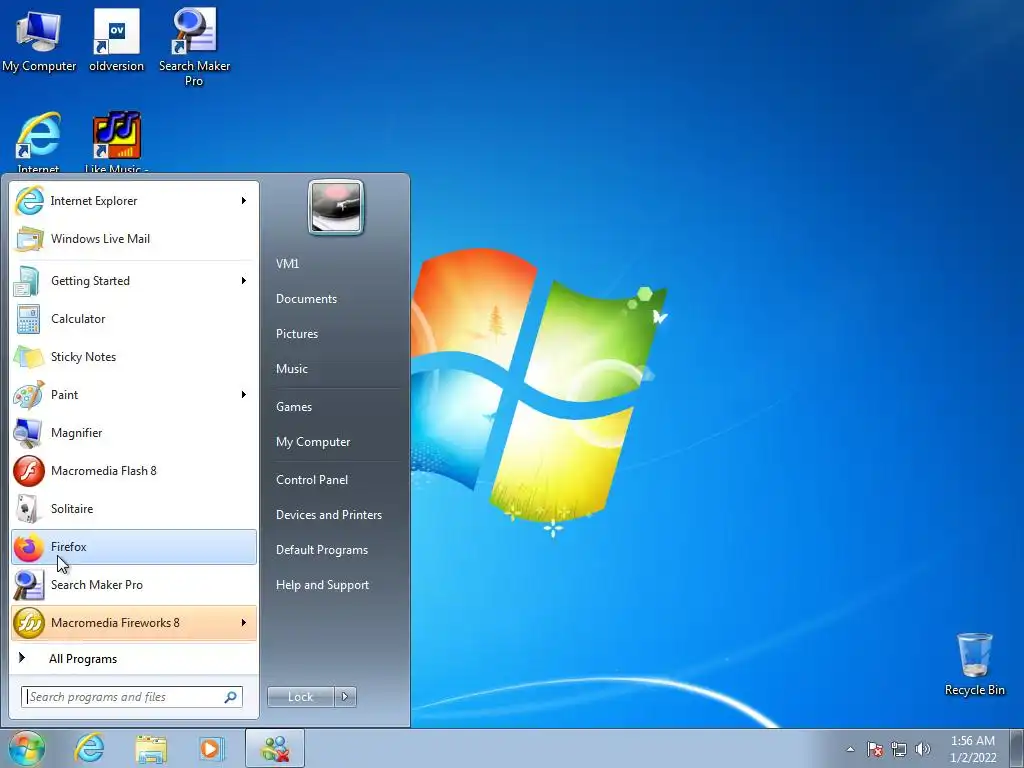1024x768 pixels.
Task: Click the taskbar clock and date
Action: tap(972, 749)
